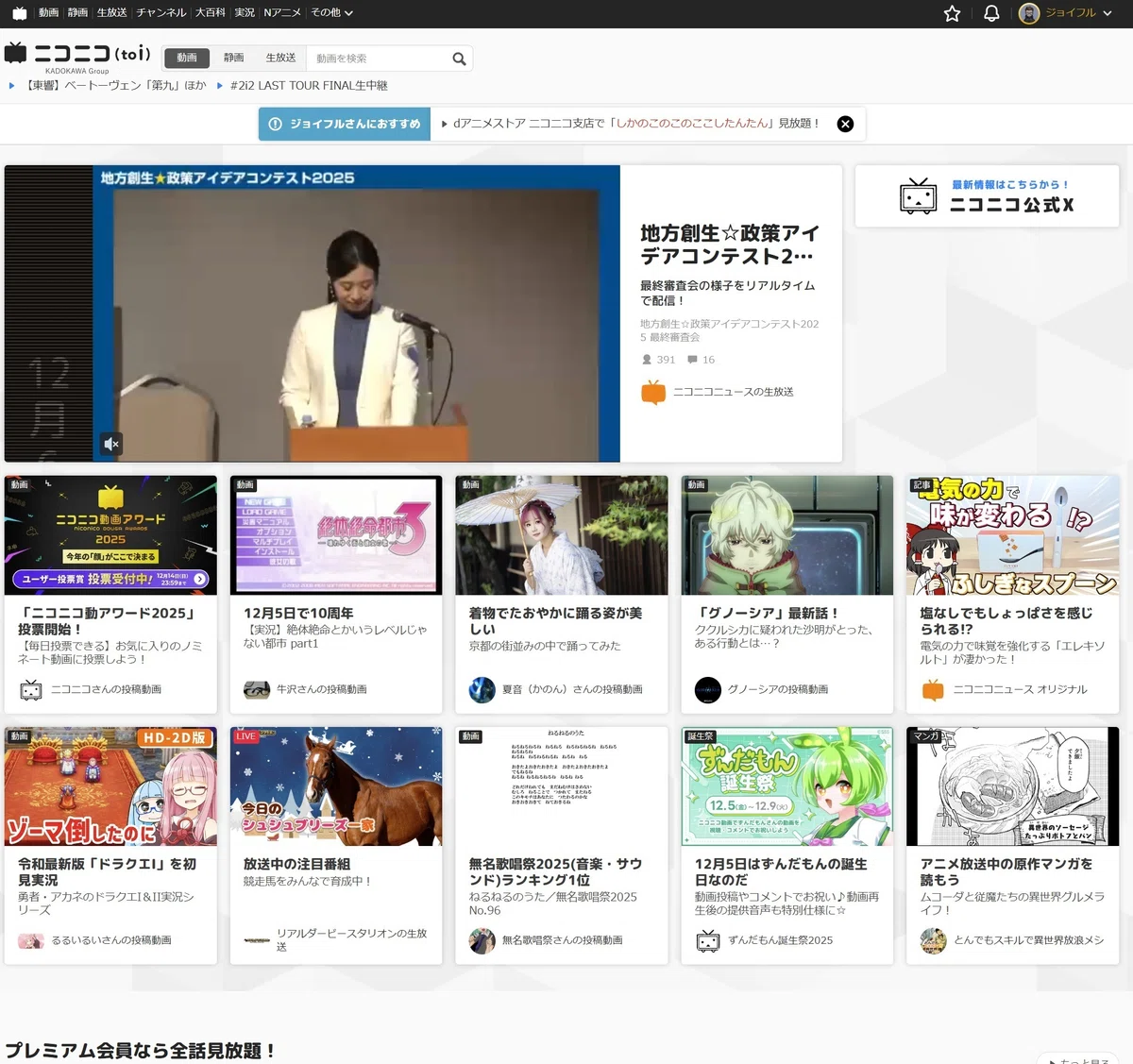The width and height of the screenshot is (1133, 1064).
Task: Click とんでもスキルで異世界放浪メシ avatar icon
Action: point(934,941)
